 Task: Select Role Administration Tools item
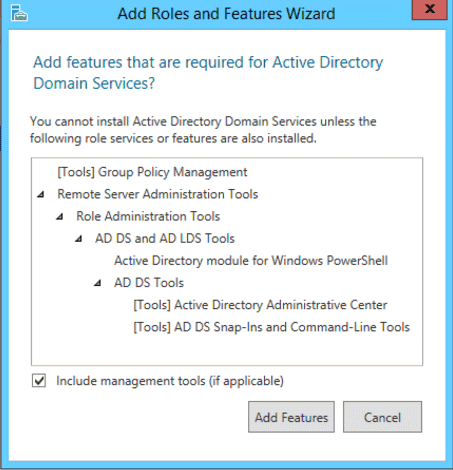[x=148, y=217]
